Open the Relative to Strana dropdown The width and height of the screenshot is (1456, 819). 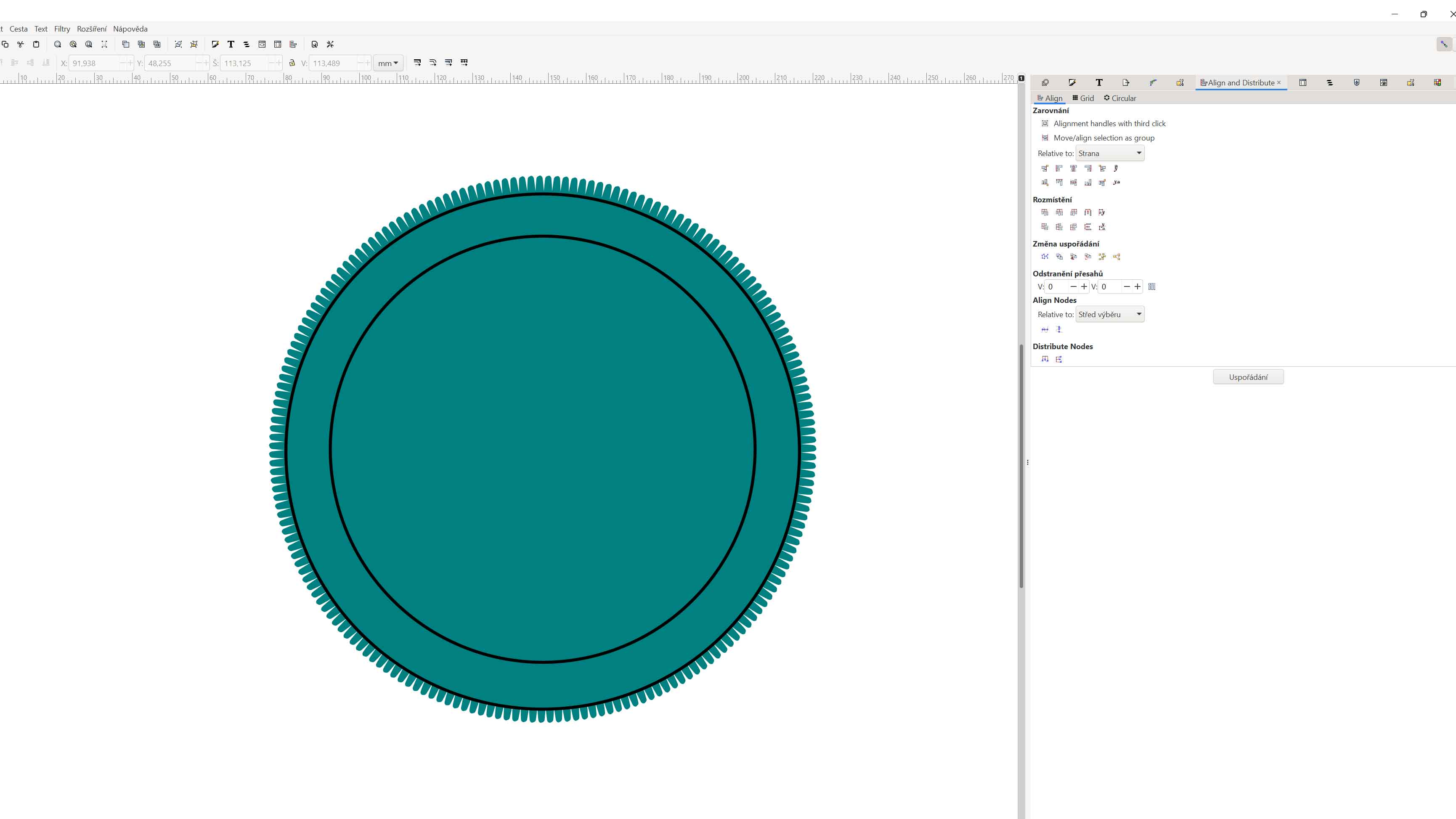[1109, 153]
